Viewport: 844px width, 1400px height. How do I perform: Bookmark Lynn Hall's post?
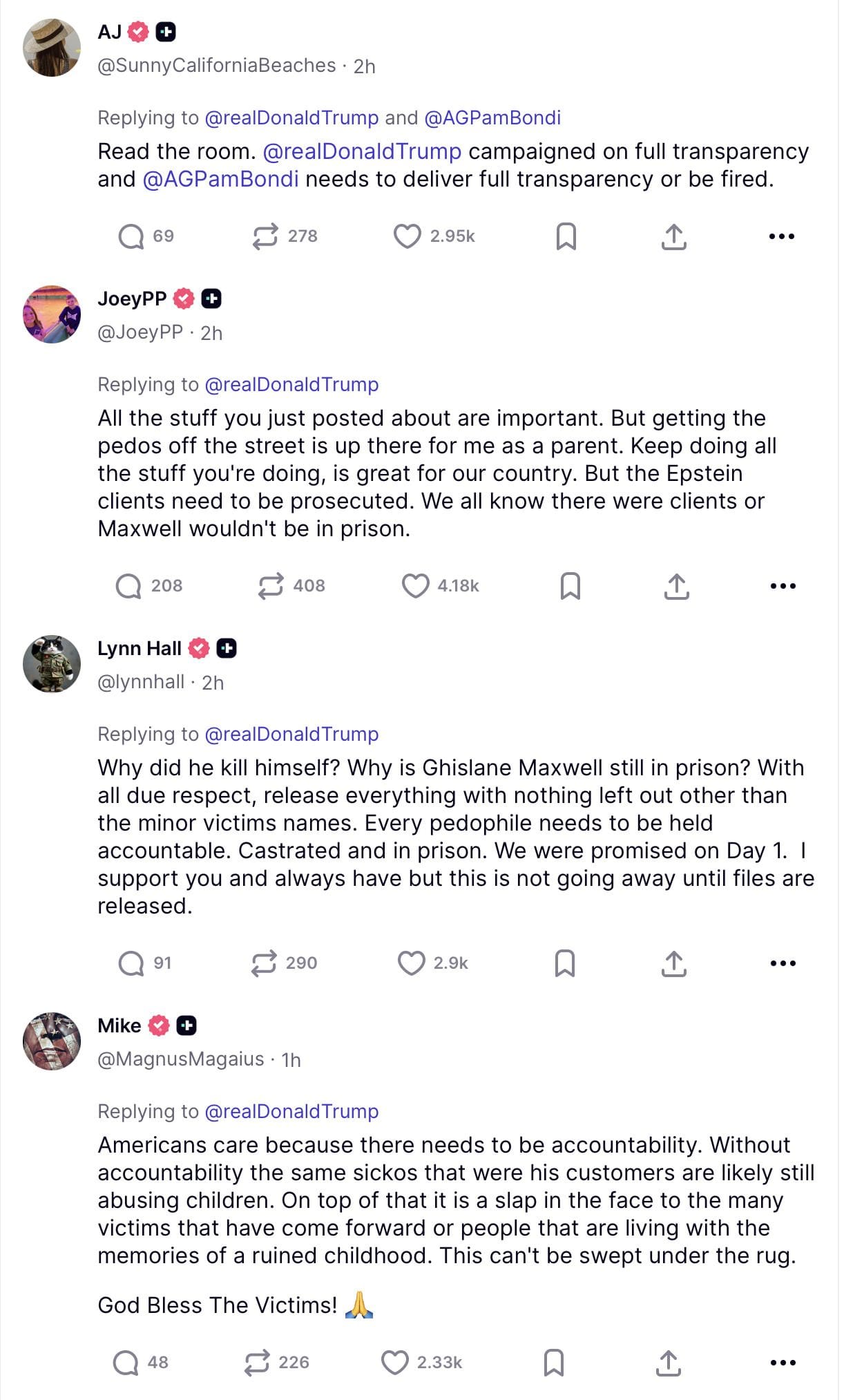565,963
